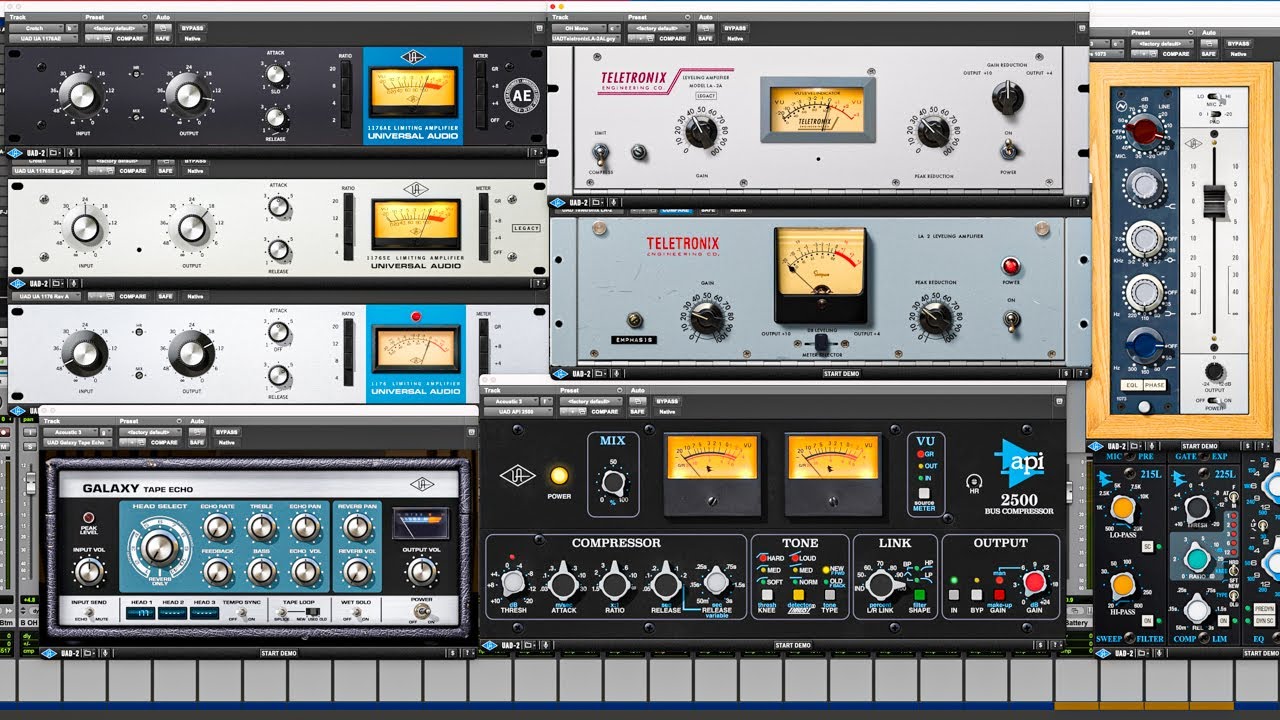
Task: Click the API 2500 Thresh knob
Action: [514, 583]
